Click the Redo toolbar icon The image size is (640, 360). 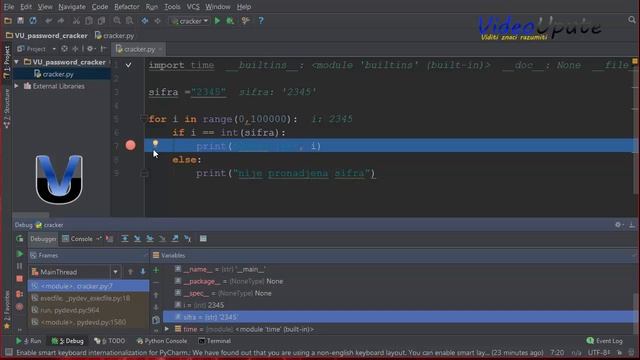pos(61,21)
